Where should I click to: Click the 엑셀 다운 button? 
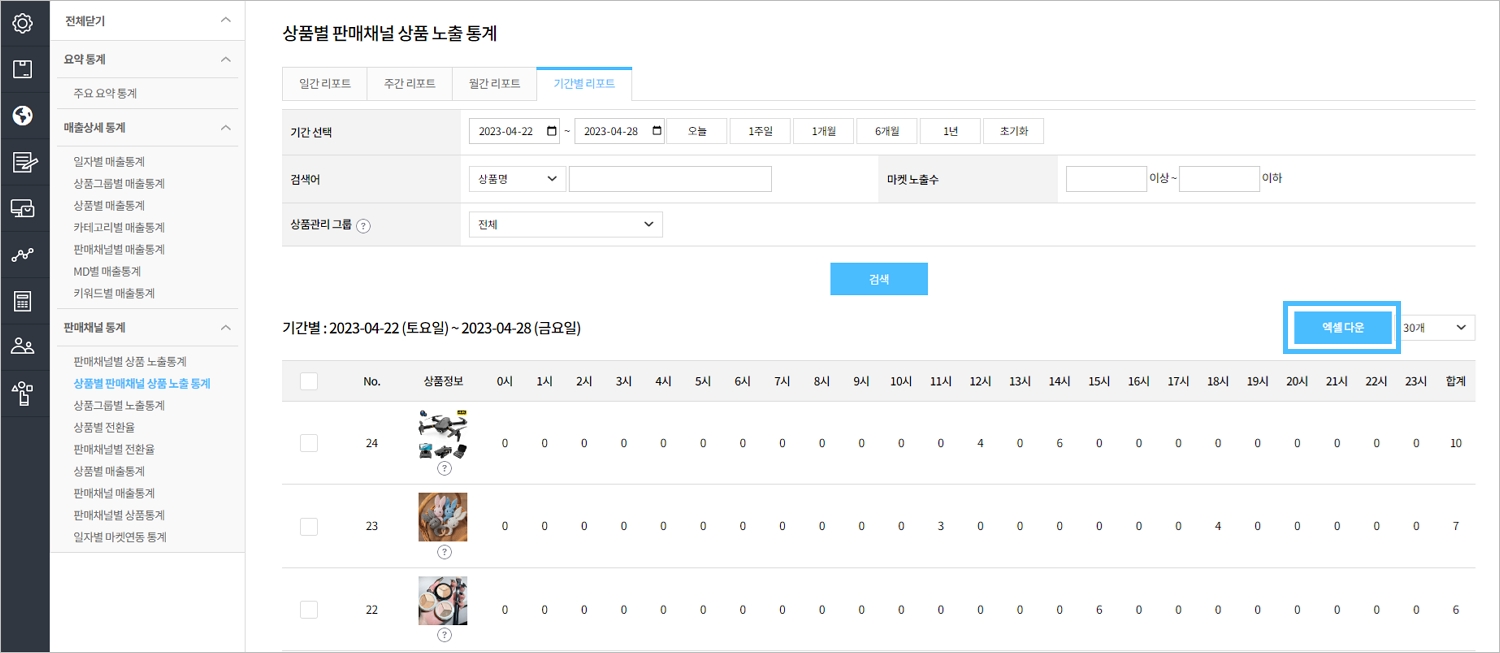coord(1342,328)
